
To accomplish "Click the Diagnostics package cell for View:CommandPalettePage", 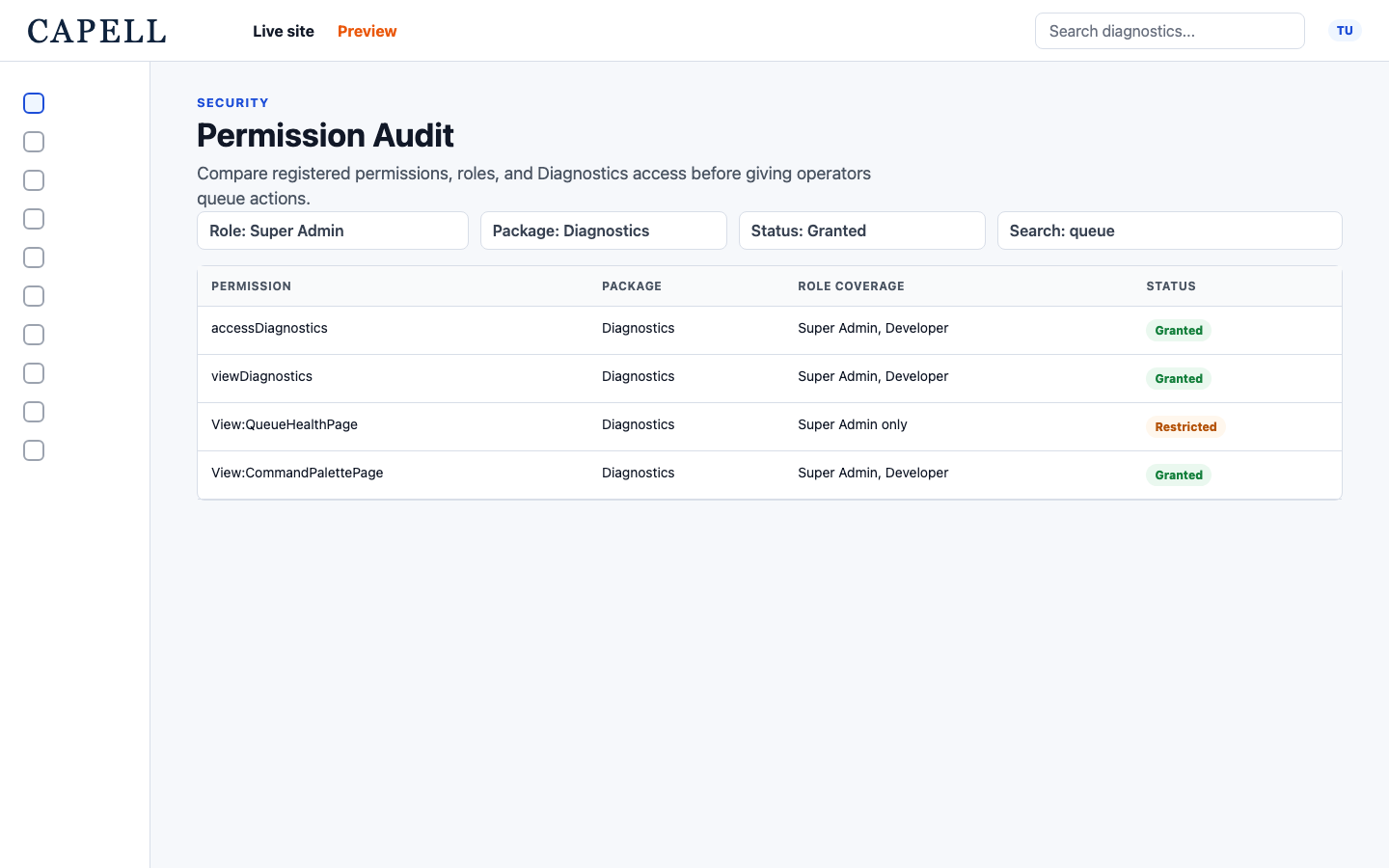I will pos(639,473).
